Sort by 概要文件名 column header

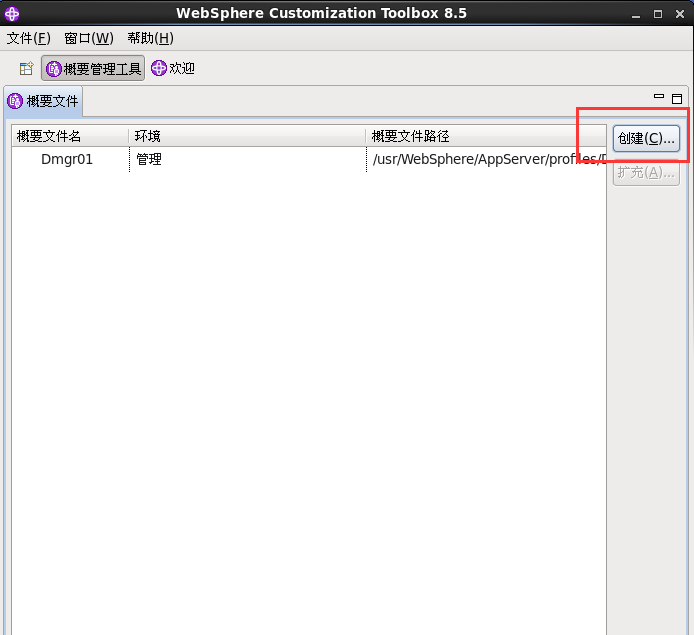(70, 136)
